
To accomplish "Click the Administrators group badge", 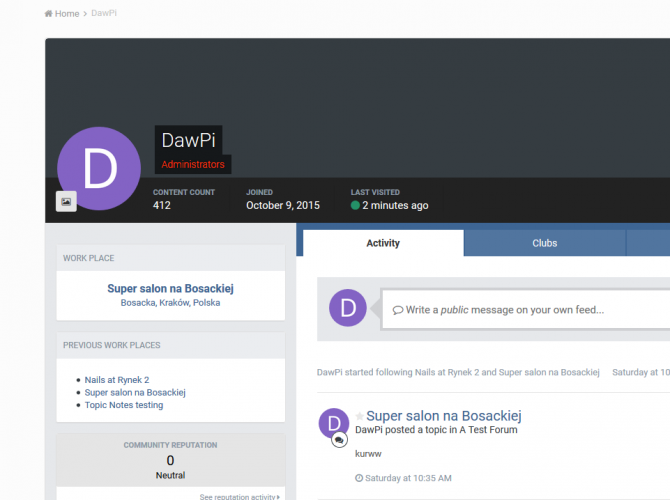I will click(x=193, y=164).
